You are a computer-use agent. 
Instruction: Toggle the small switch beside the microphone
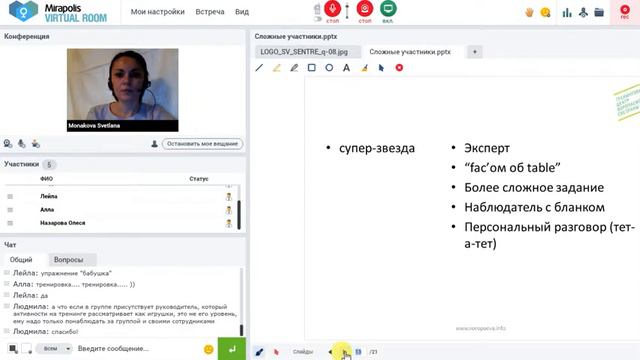pos(317,19)
